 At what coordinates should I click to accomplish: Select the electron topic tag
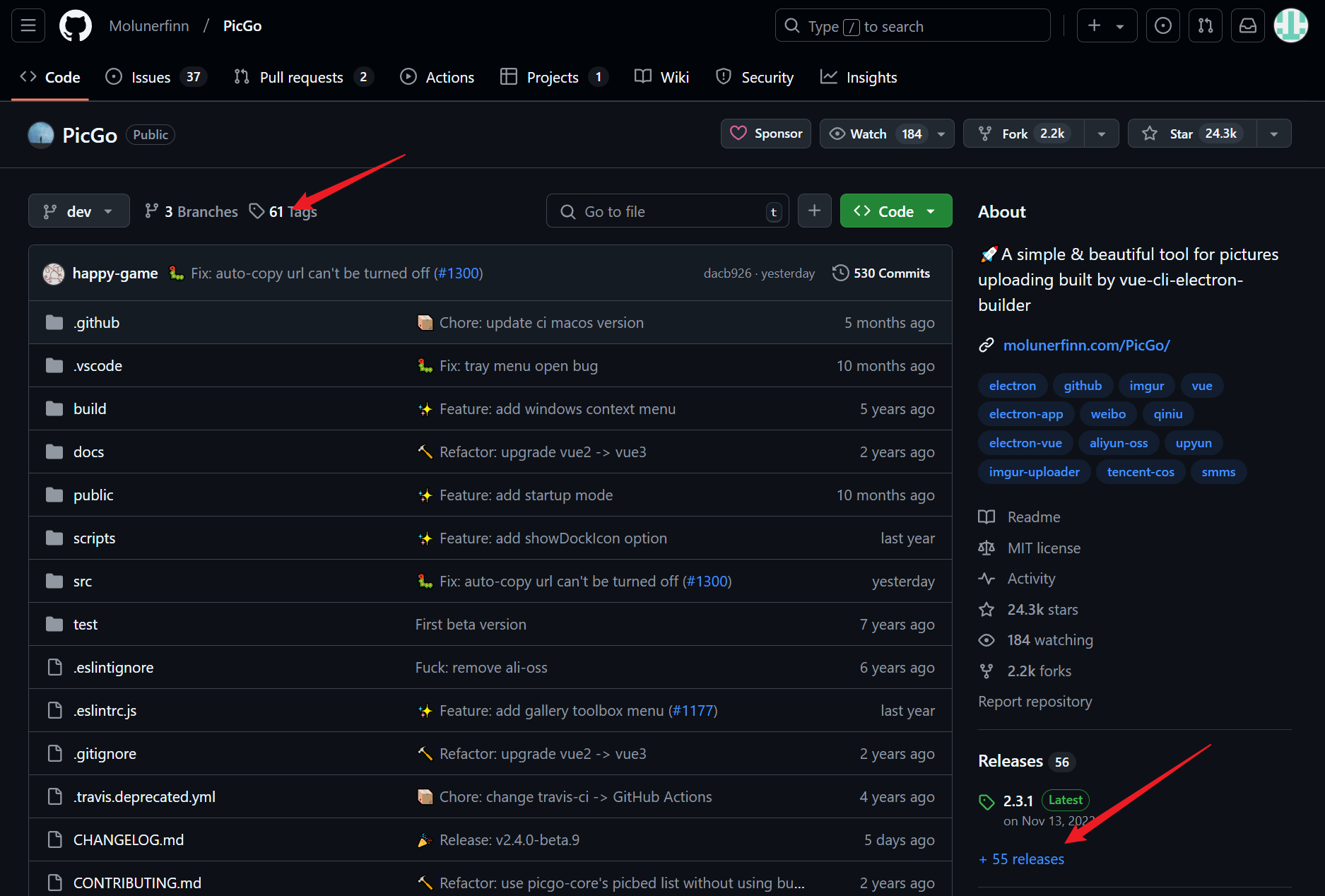click(x=1013, y=386)
